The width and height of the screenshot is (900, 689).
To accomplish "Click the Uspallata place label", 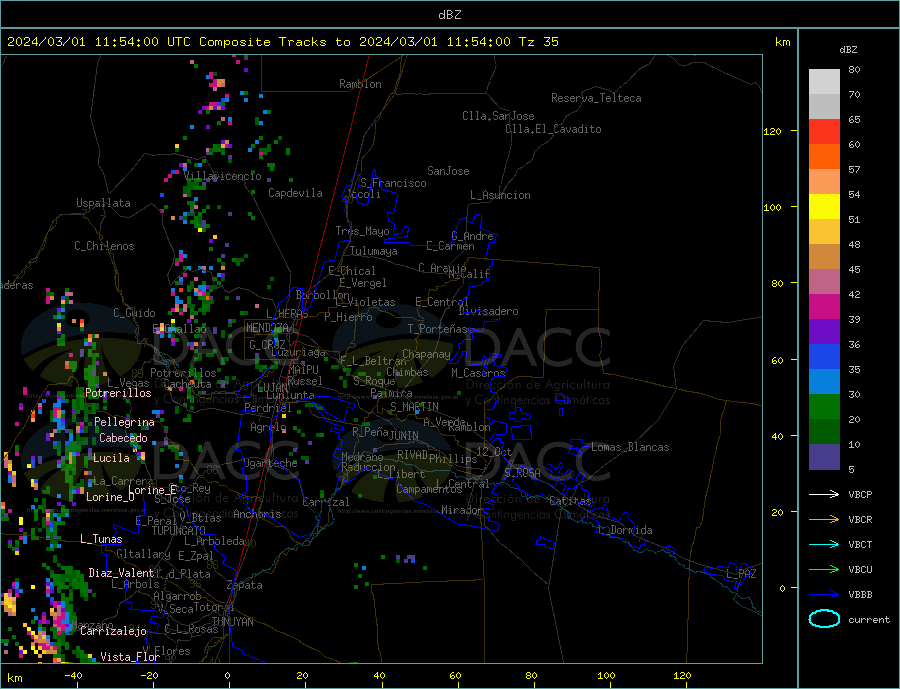I will 103,203.
